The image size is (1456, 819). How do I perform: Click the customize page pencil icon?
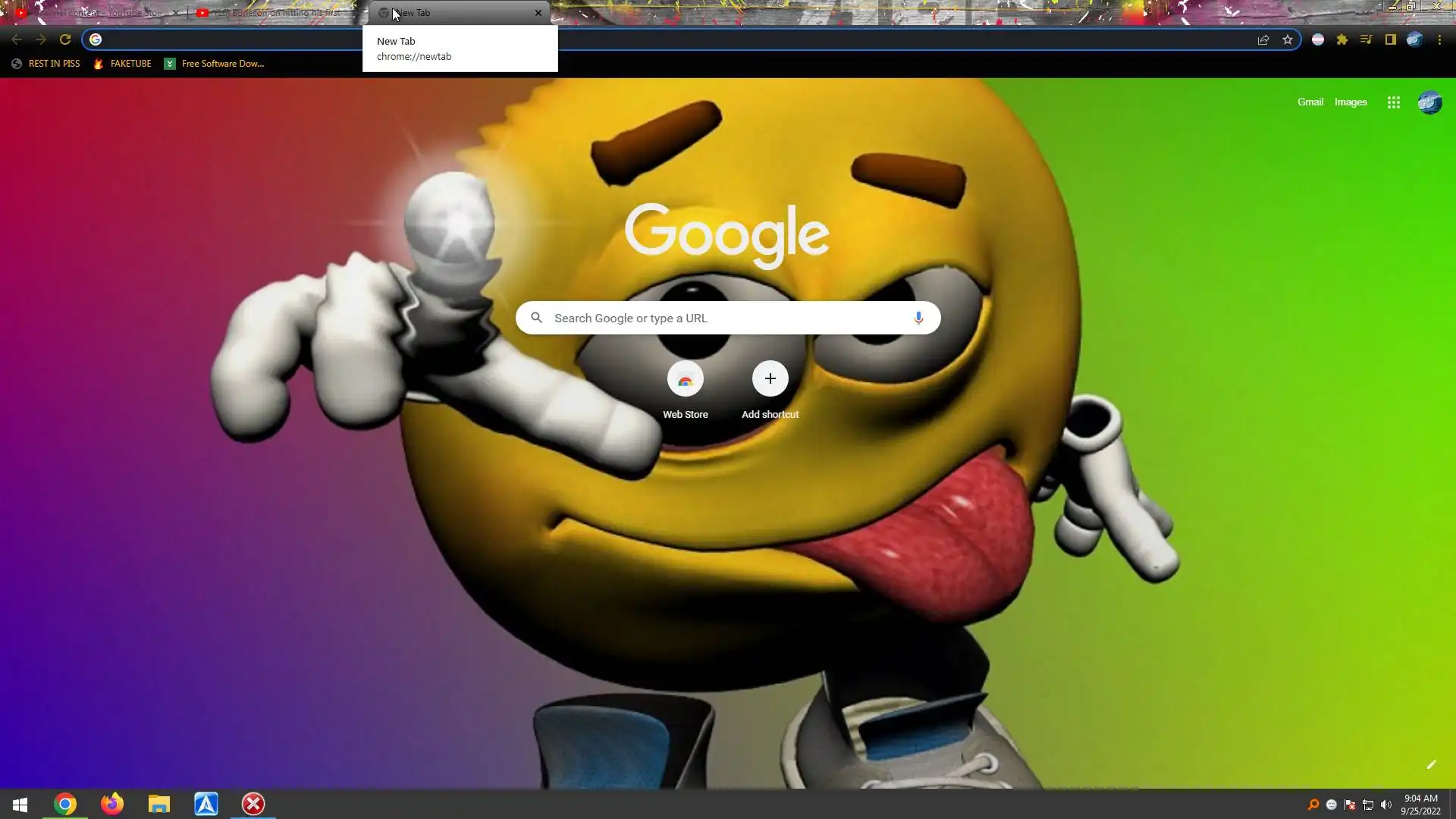tap(1431, 764)
